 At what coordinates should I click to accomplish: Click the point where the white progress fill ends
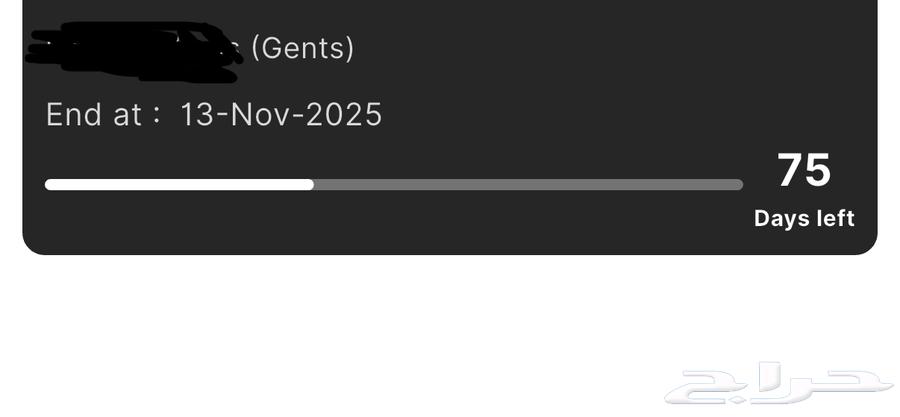click(313, 185)
